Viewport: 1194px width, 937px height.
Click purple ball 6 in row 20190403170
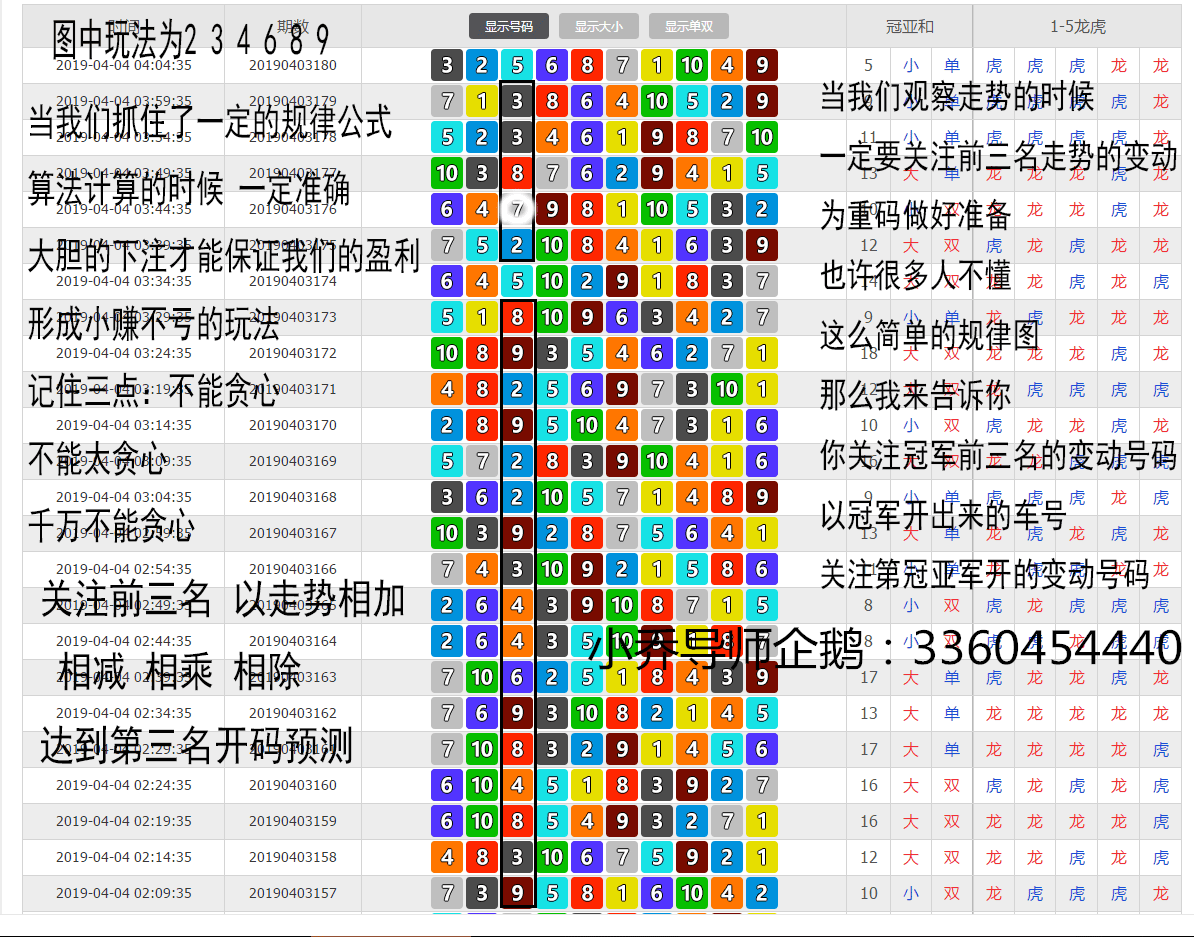pyautogui.click(x=761, y=425)
